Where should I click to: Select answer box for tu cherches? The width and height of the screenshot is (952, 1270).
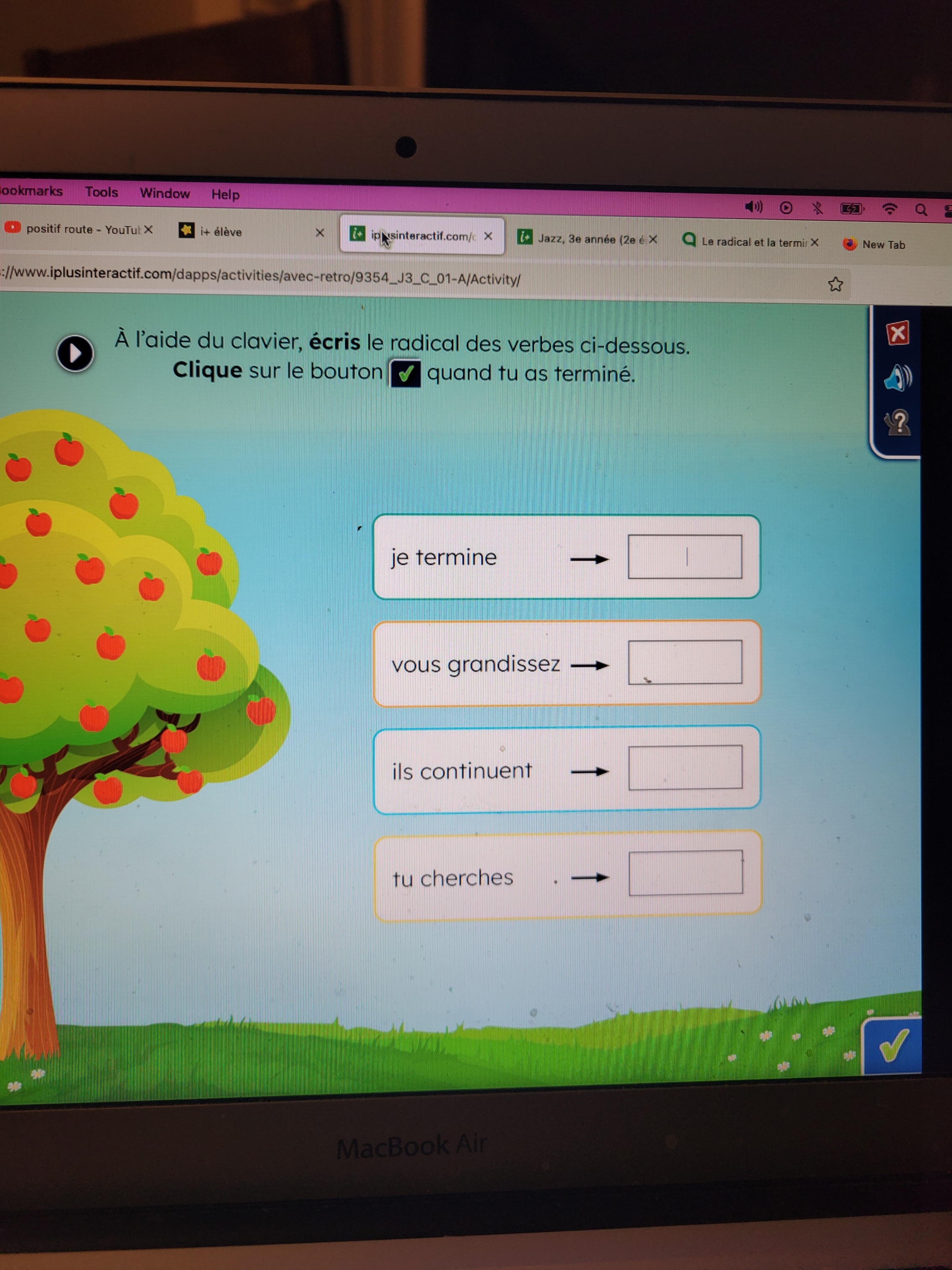click(686, 873)
